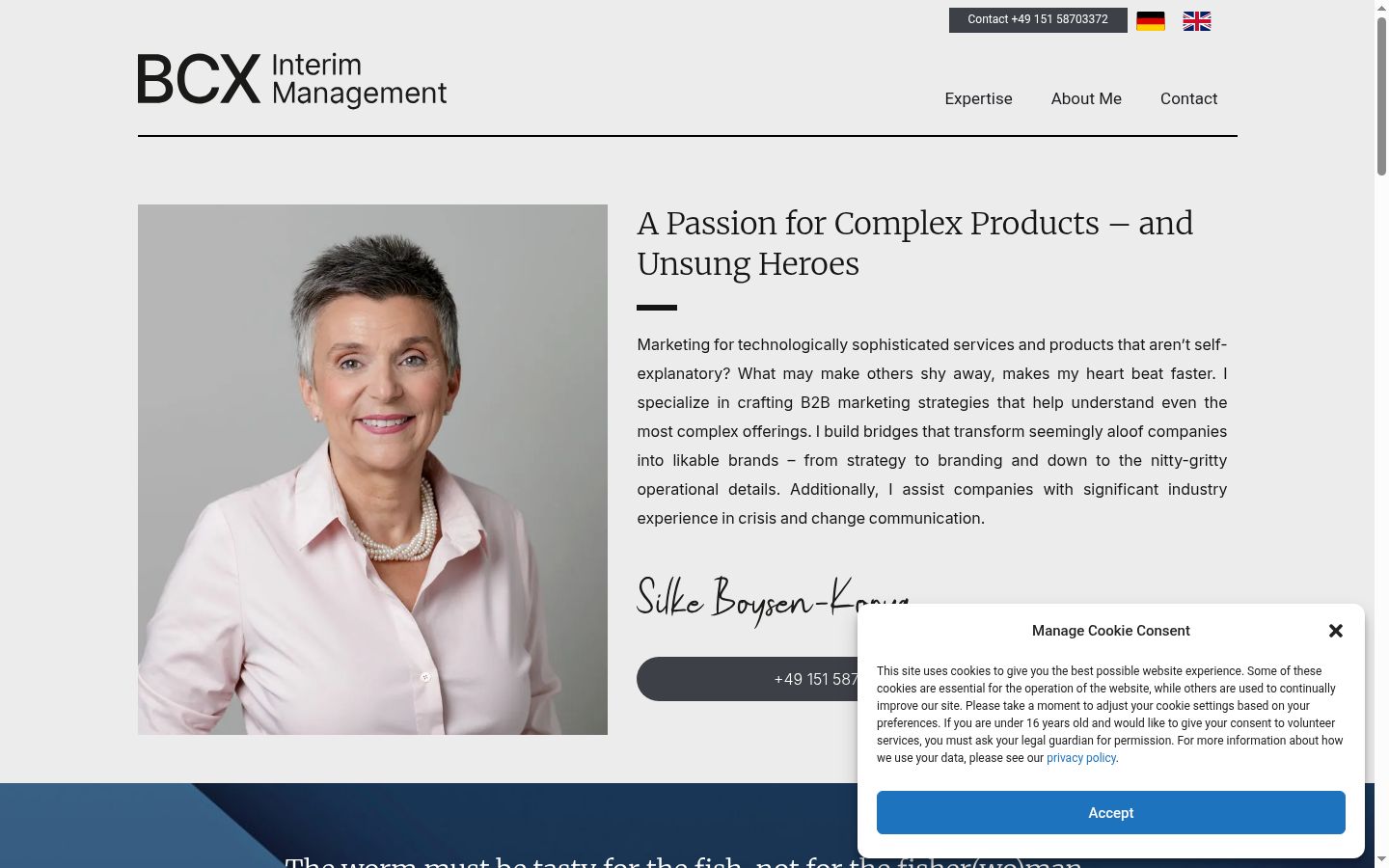Click the Contact +49 151 58703372 button
Screen dimensions: 1389x868
(1038, 19)
